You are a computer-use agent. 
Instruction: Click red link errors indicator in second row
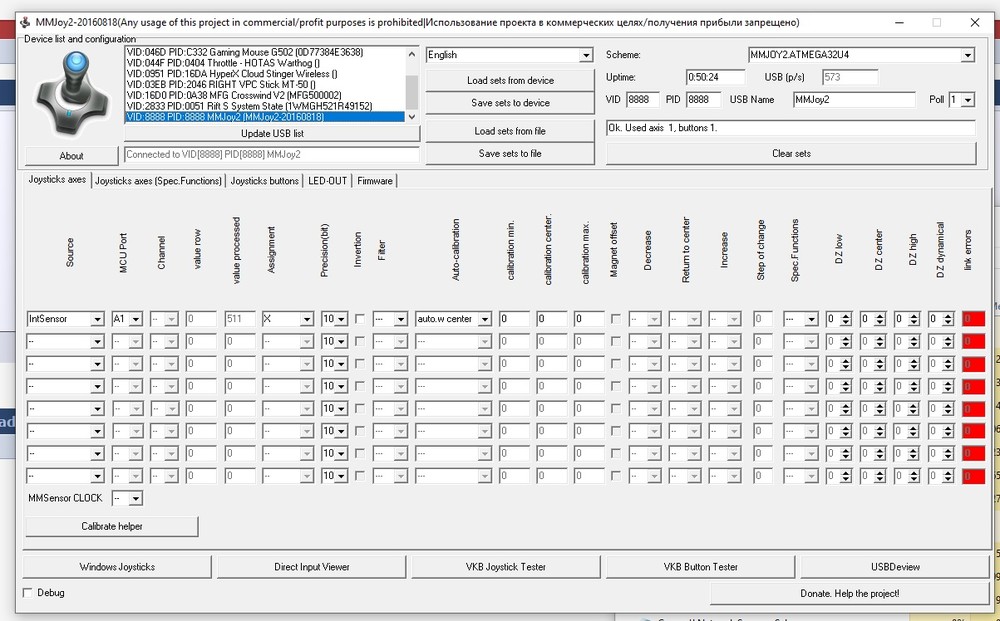pos(973,342)
